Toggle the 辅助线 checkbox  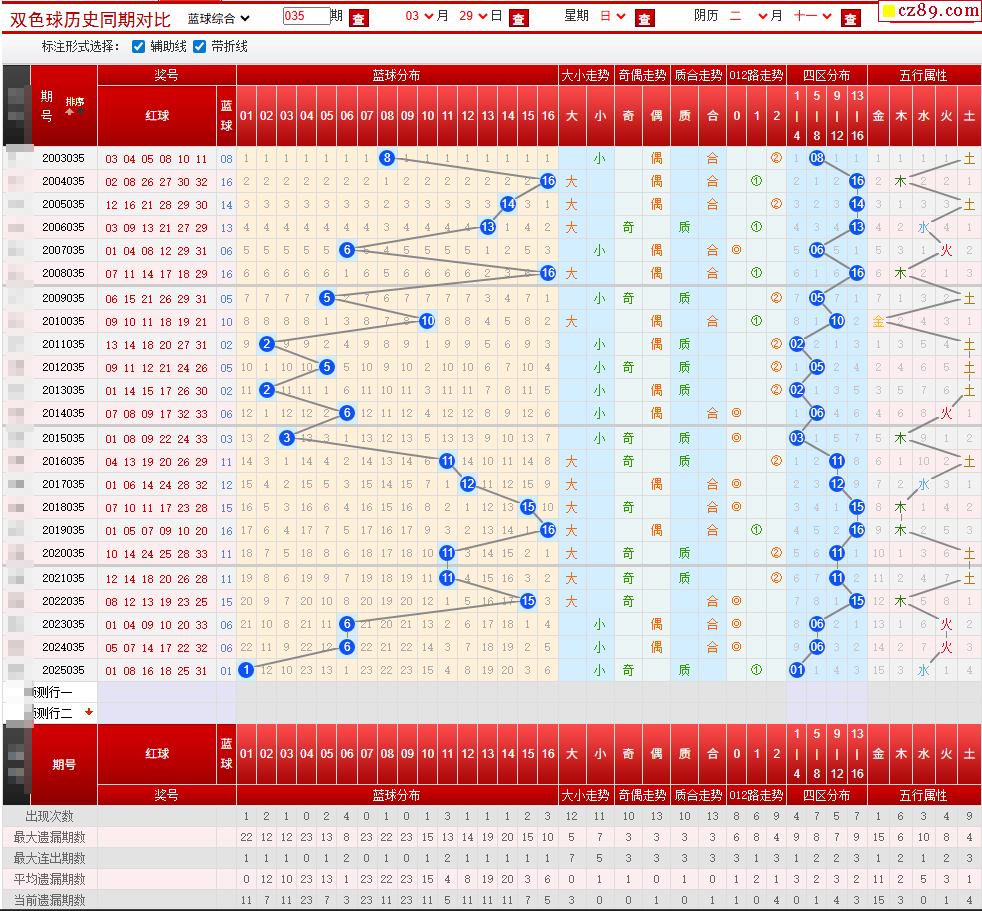coord(139,47)
